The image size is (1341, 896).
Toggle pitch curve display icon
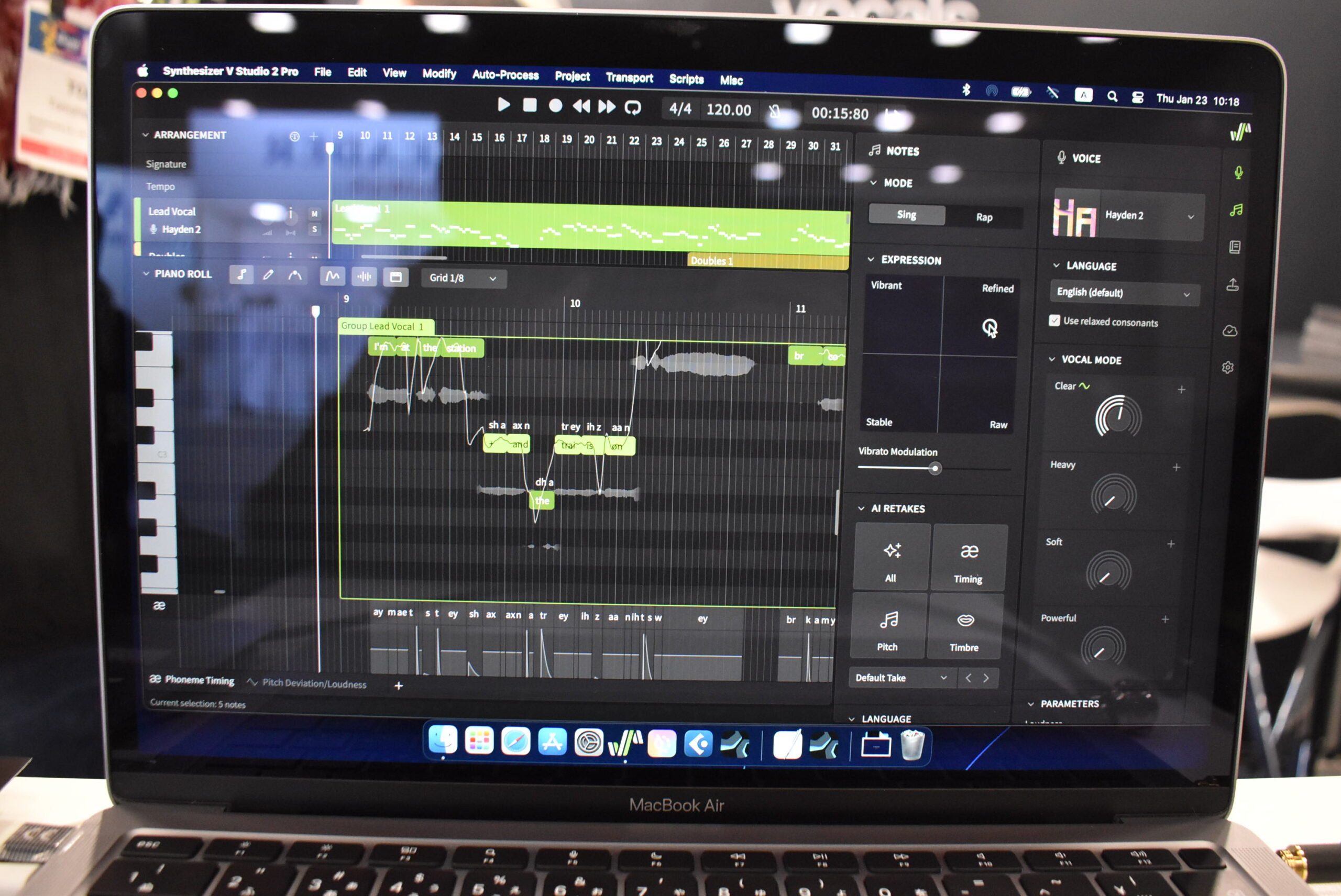(x=332, y=276)
